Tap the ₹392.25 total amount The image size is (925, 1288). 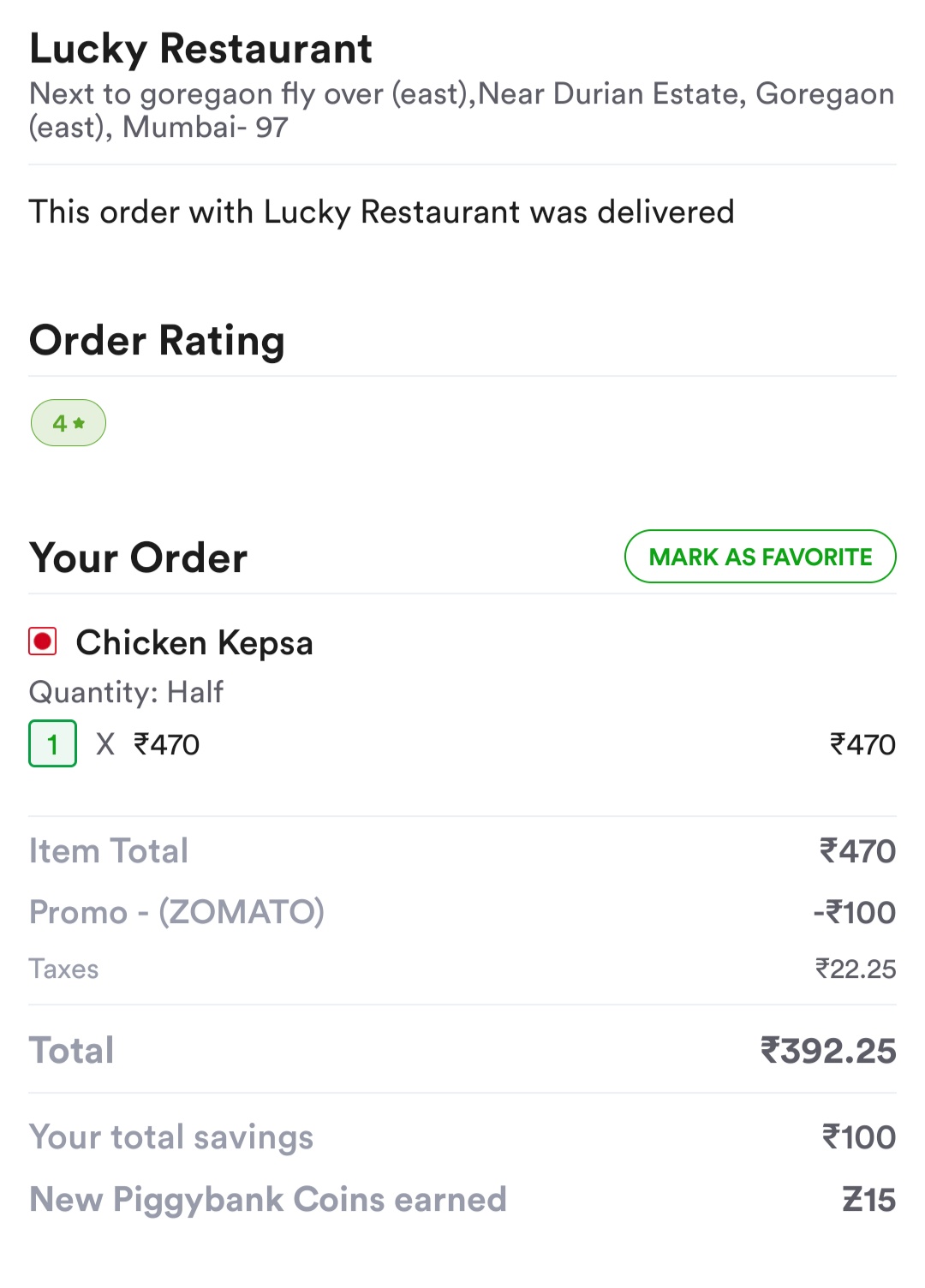coord(828,1051)
